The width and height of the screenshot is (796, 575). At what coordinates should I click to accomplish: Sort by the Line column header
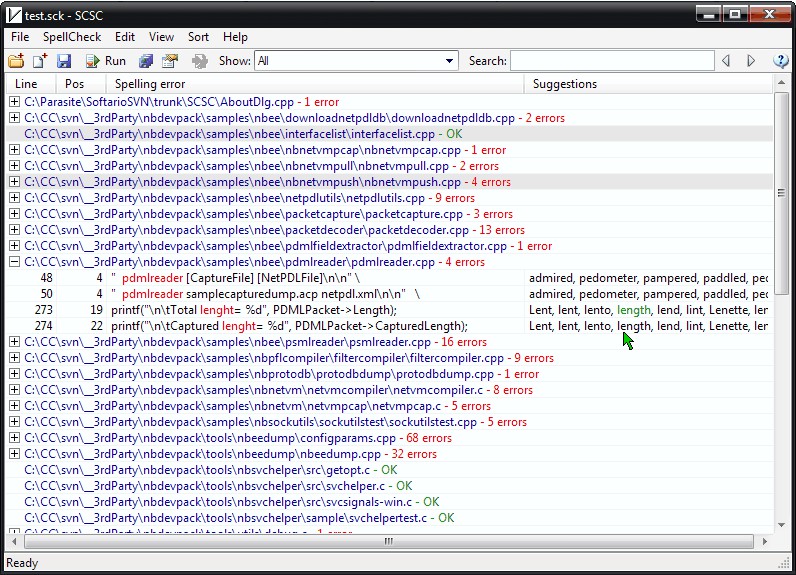pos(30,84)
